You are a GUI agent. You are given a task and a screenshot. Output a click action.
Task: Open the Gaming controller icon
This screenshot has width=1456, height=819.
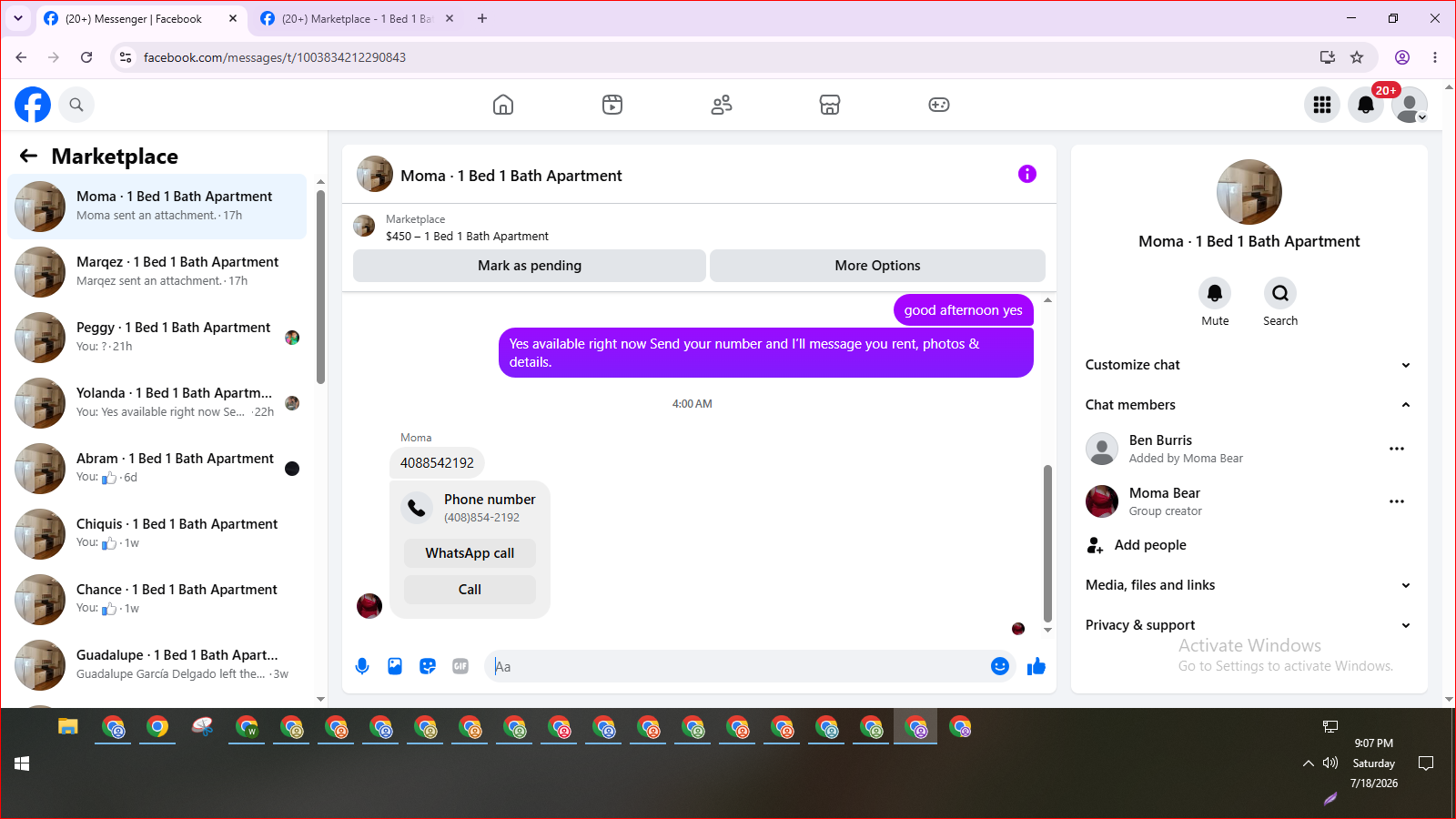tap(939, 105)
